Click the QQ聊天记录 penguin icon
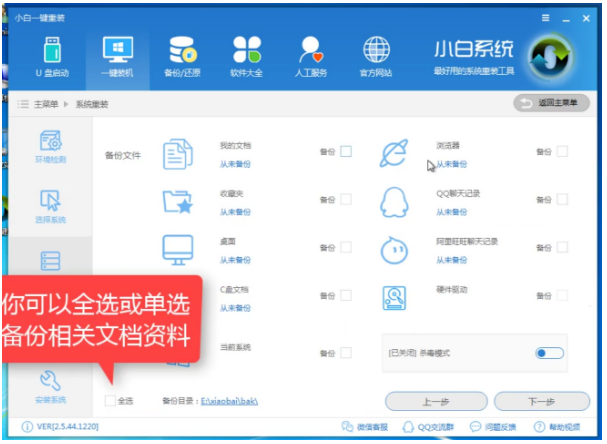 tap(394, 202)
